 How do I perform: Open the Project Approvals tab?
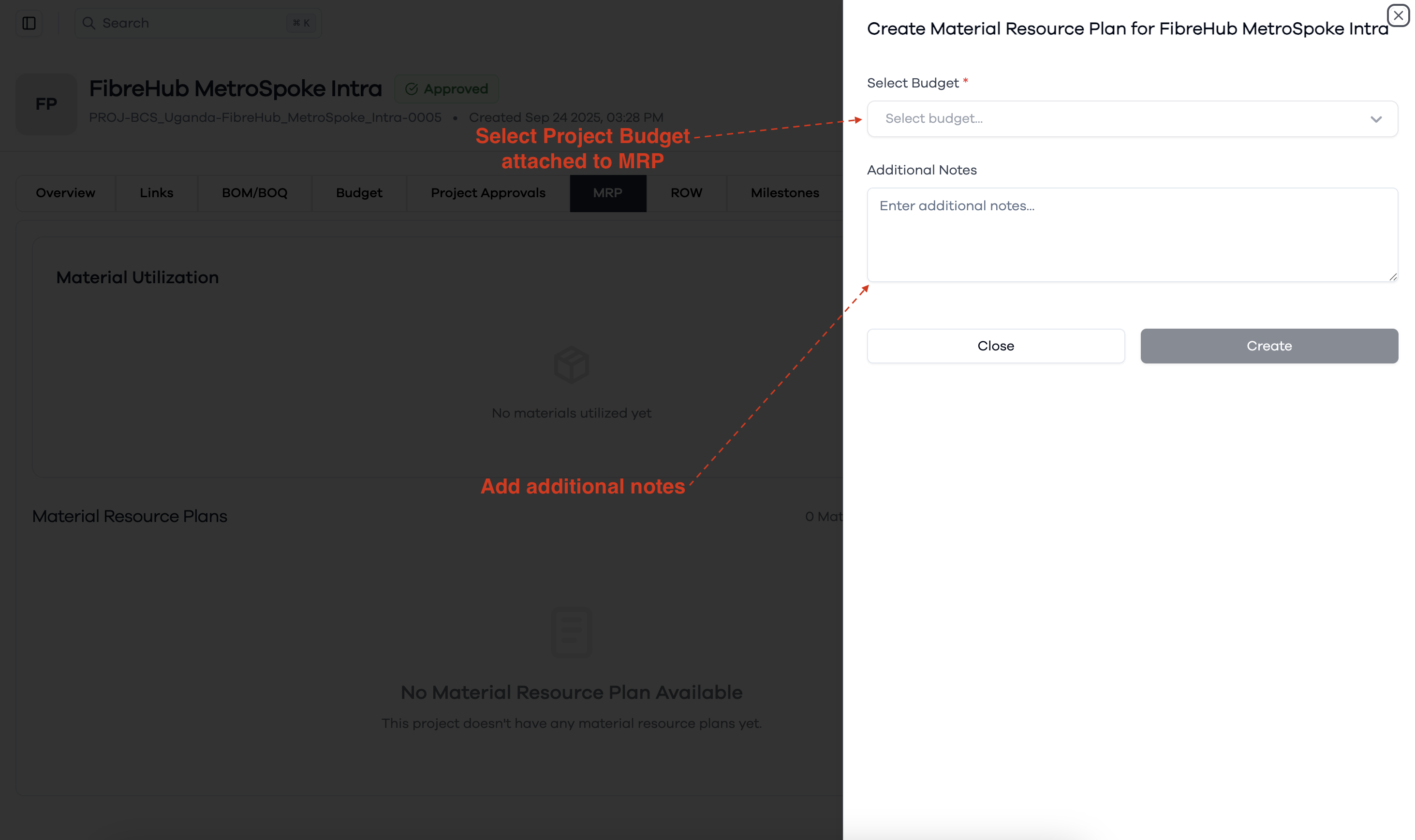488,193
